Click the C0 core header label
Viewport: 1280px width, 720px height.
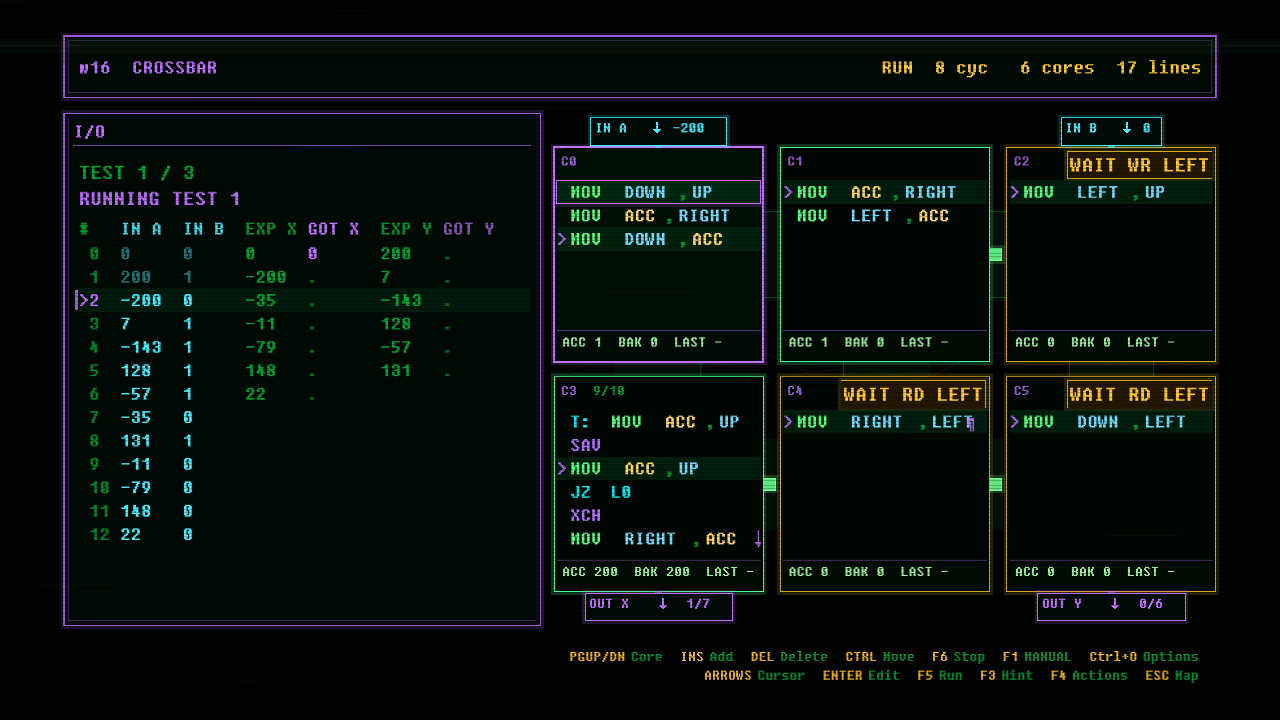point(569,161)
